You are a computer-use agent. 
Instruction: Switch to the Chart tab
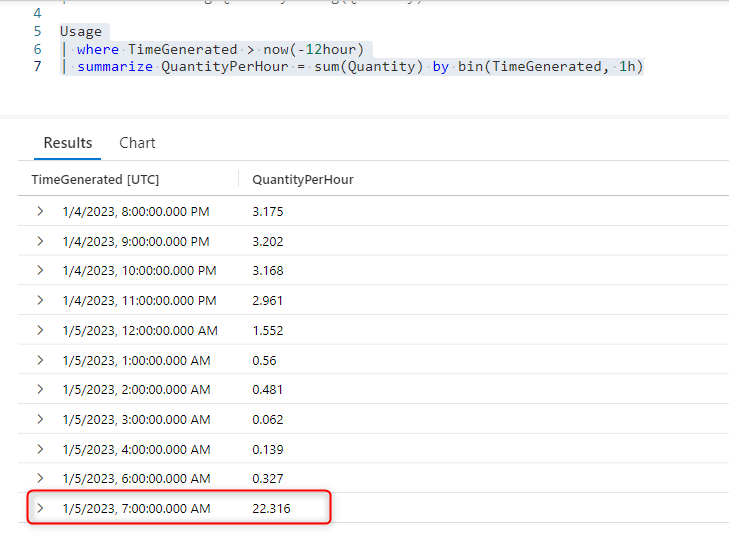[137, 143]
